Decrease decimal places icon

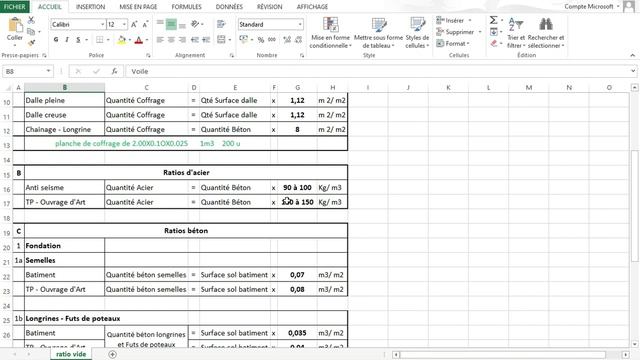click(x=298, y=40)
